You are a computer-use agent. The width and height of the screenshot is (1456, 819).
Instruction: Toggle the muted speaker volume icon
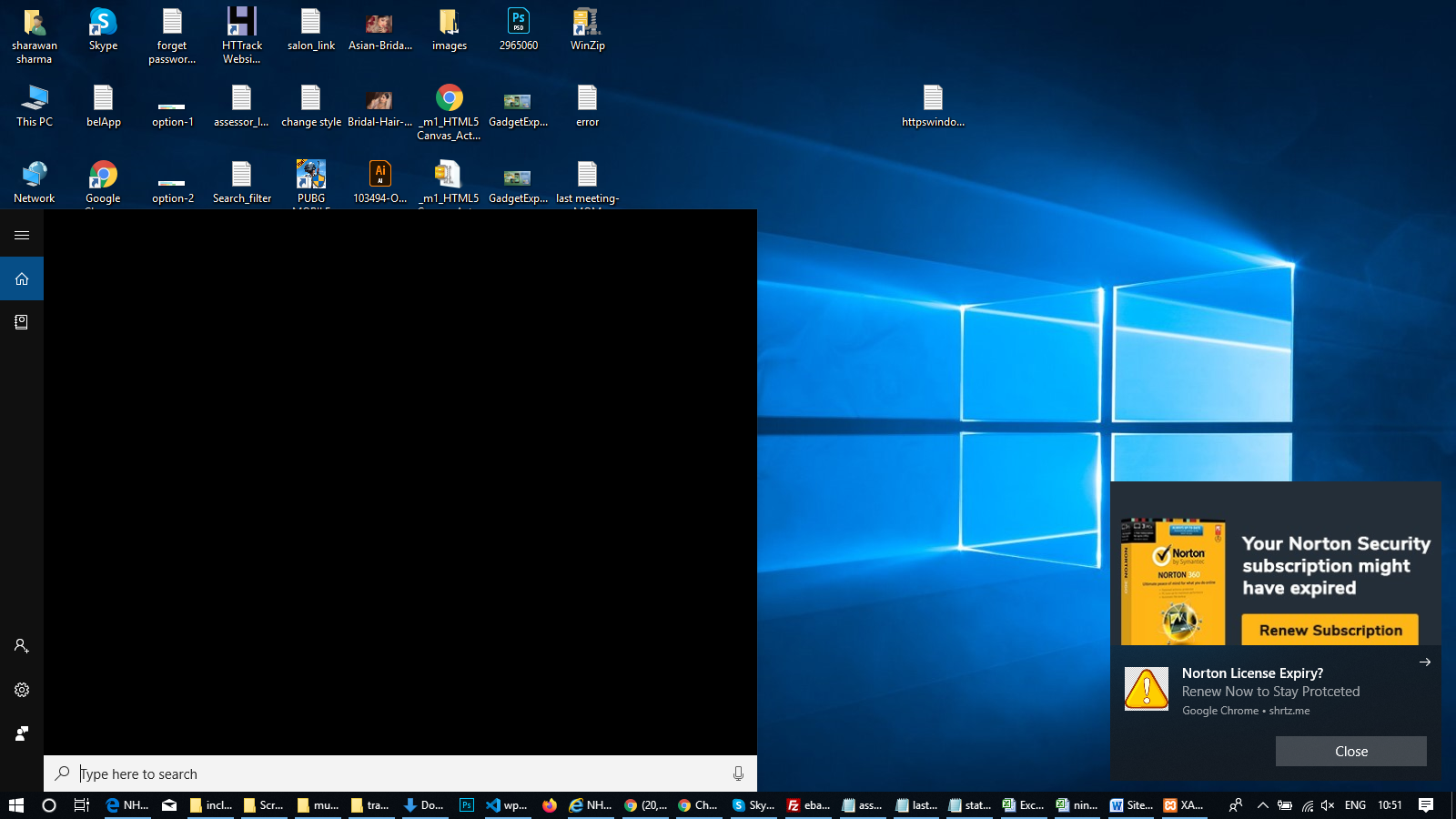(1328, 805)
